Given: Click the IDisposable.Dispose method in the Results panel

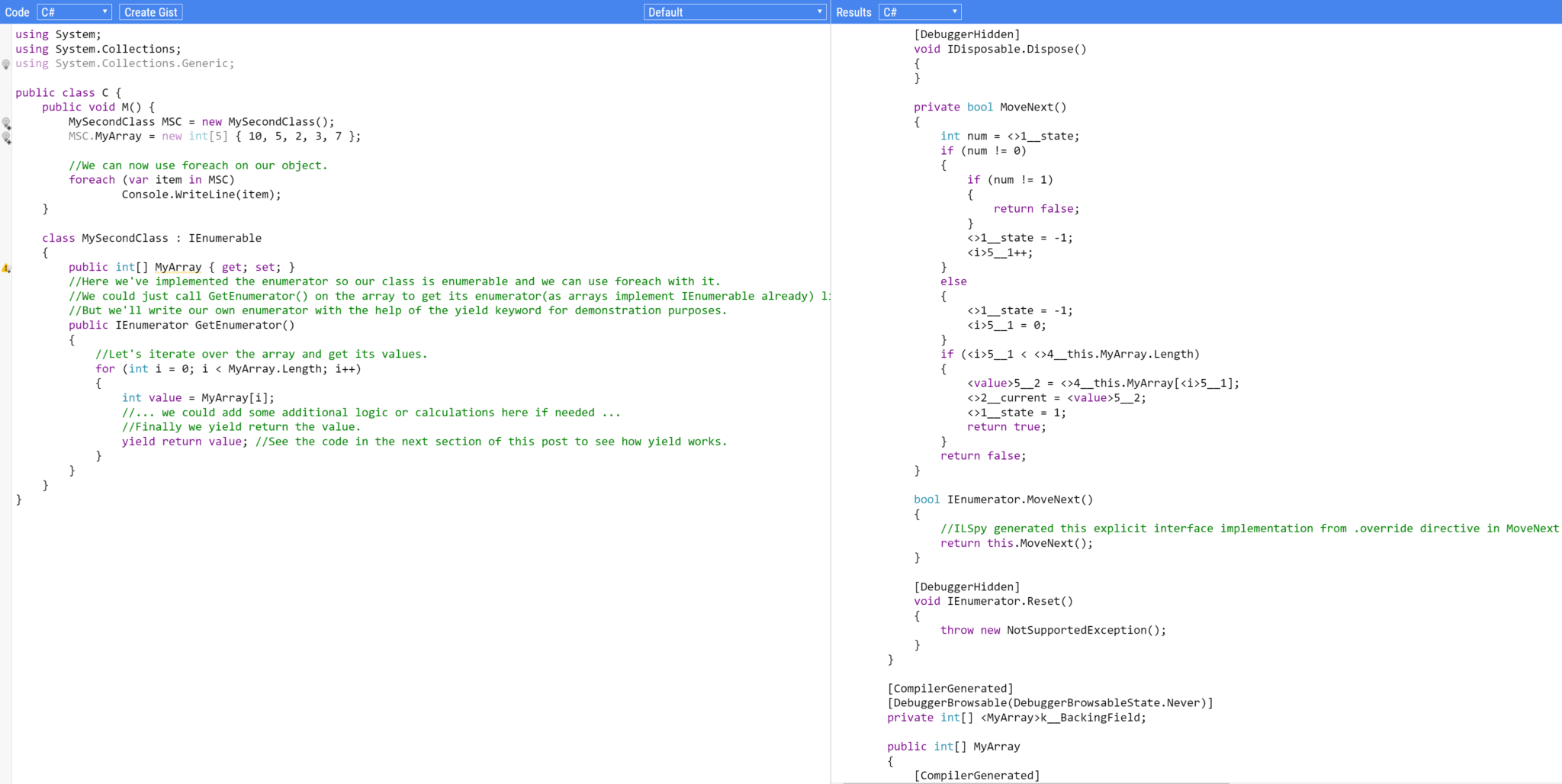Looking at the screenshot, I should pyautogui.click(x=1001, y=49).
